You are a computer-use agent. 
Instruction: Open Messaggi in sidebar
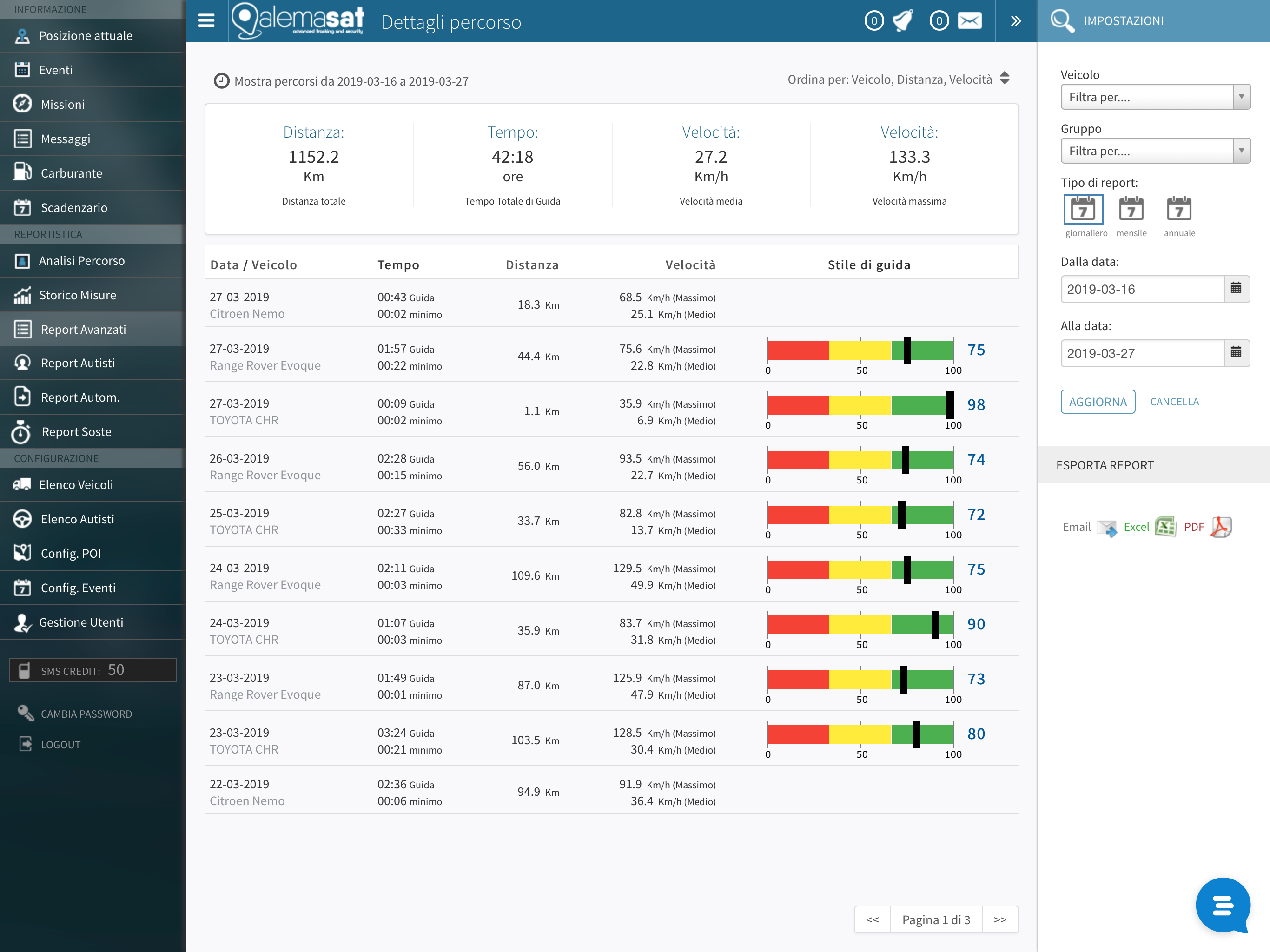pos(93,139)
